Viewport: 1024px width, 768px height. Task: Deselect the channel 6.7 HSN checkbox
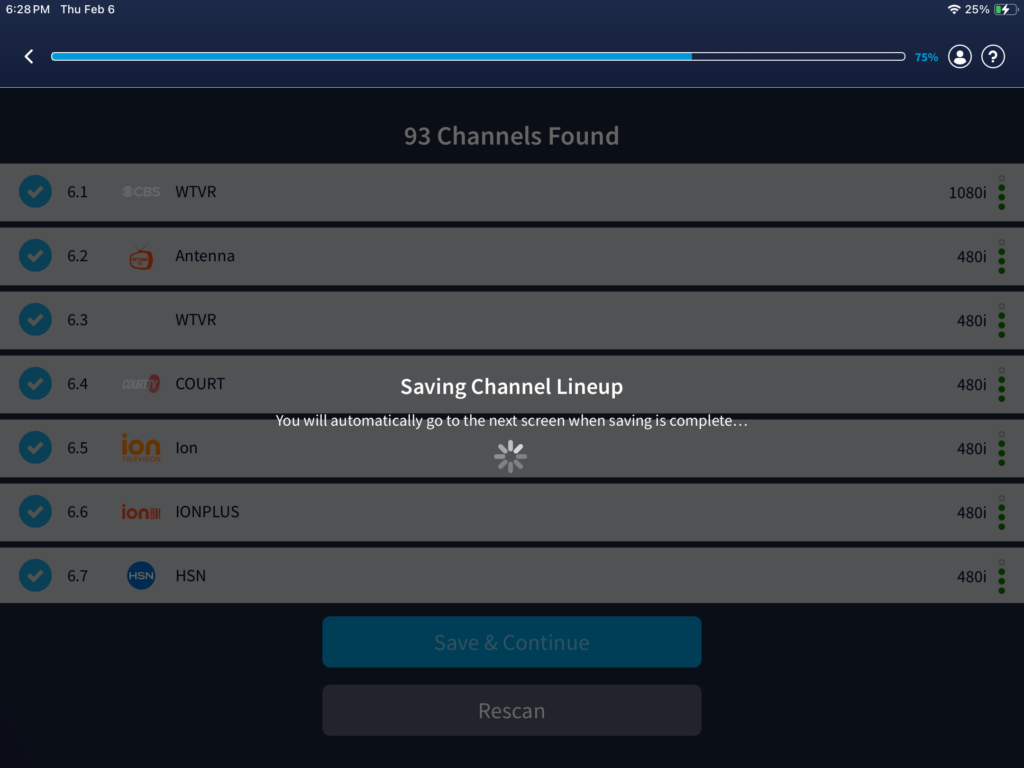pos(35,576)
